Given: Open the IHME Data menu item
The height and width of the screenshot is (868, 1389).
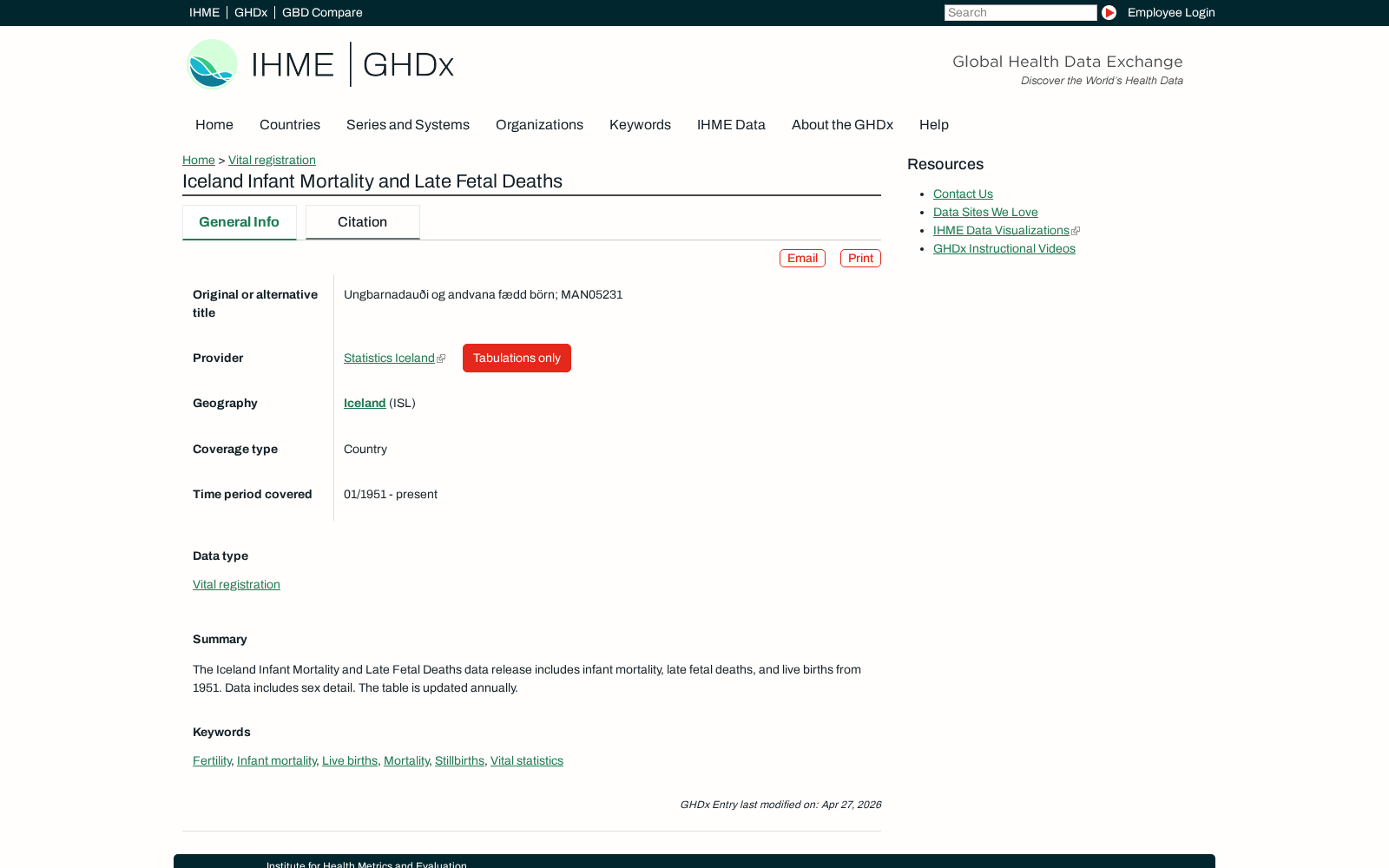Looking at the screenshot, I should click(x=731, y=125).
